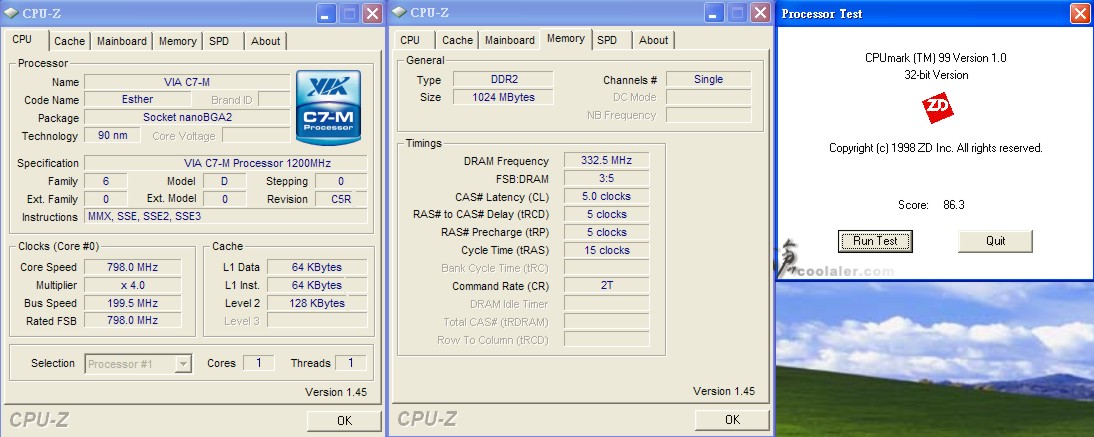Click FSB:DRAM ratio value 3:5

coord(606,179)
